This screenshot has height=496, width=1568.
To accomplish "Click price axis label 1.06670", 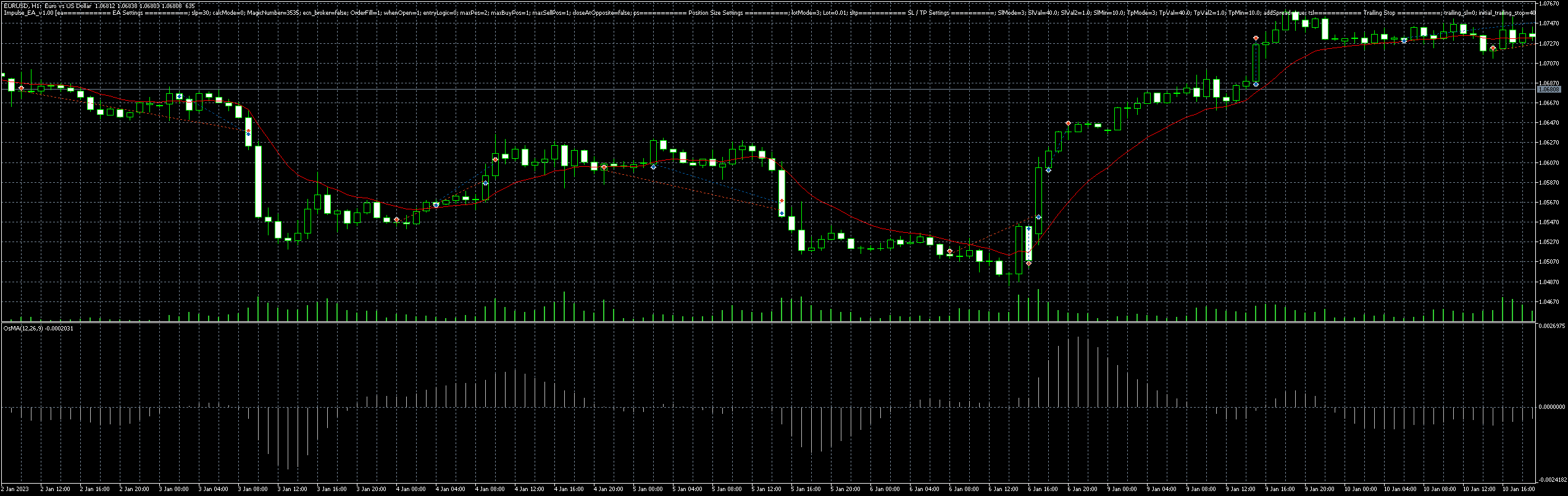I will (x=1549, y=103).
